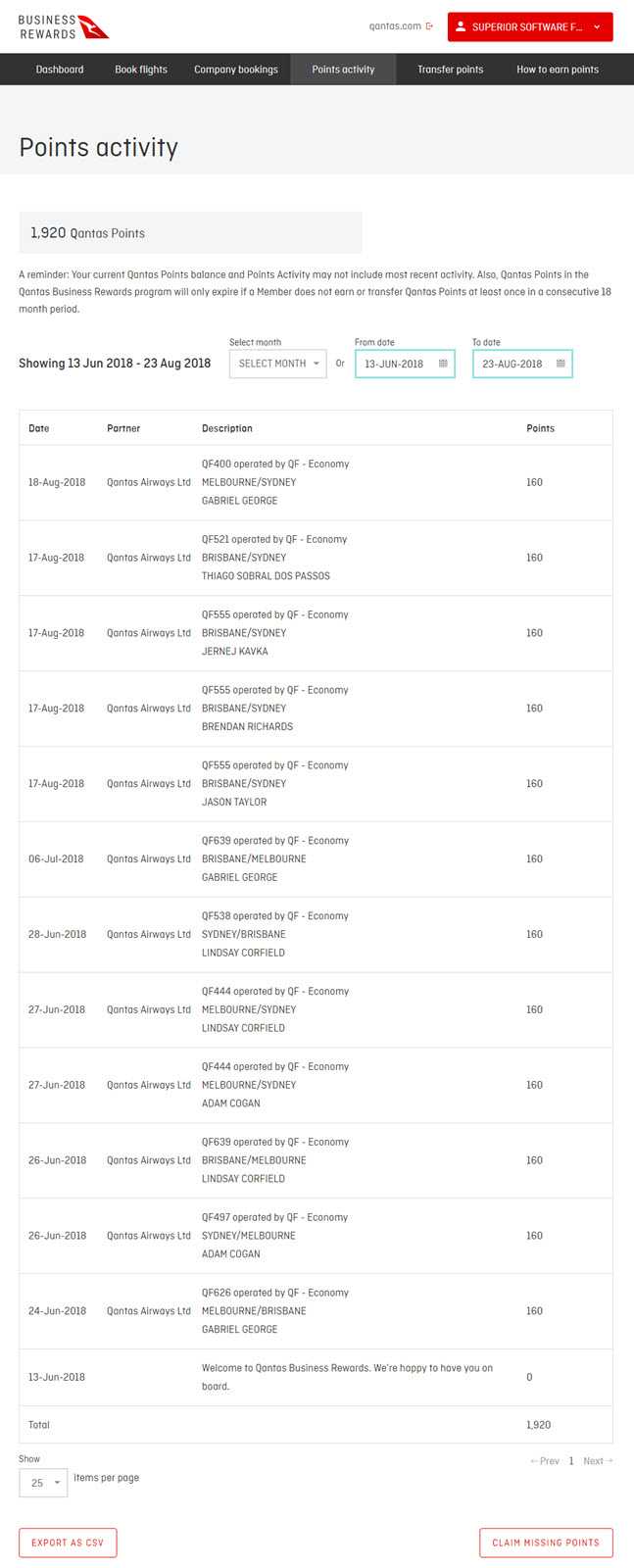Click the qantas.com link
Image resolution: width=634 pixels, height=1568 pixels.
pyautogui.click(x=395, y=26)
